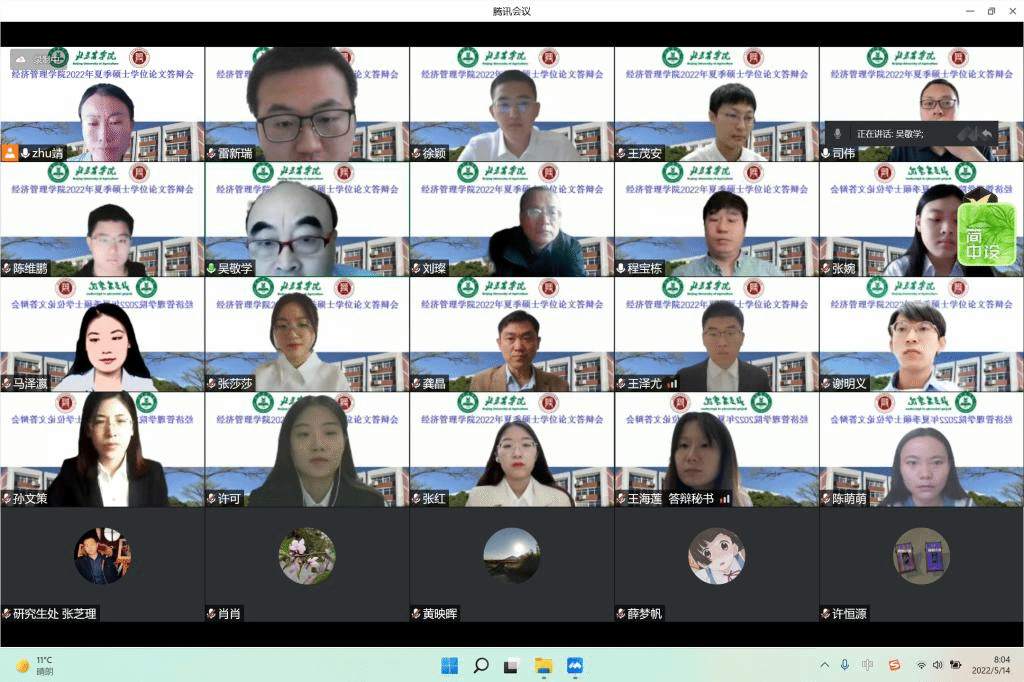1024x682 pixels.
Task: Click the taskbar search icon
Action: pyautogui.click(x=480, y=665)
